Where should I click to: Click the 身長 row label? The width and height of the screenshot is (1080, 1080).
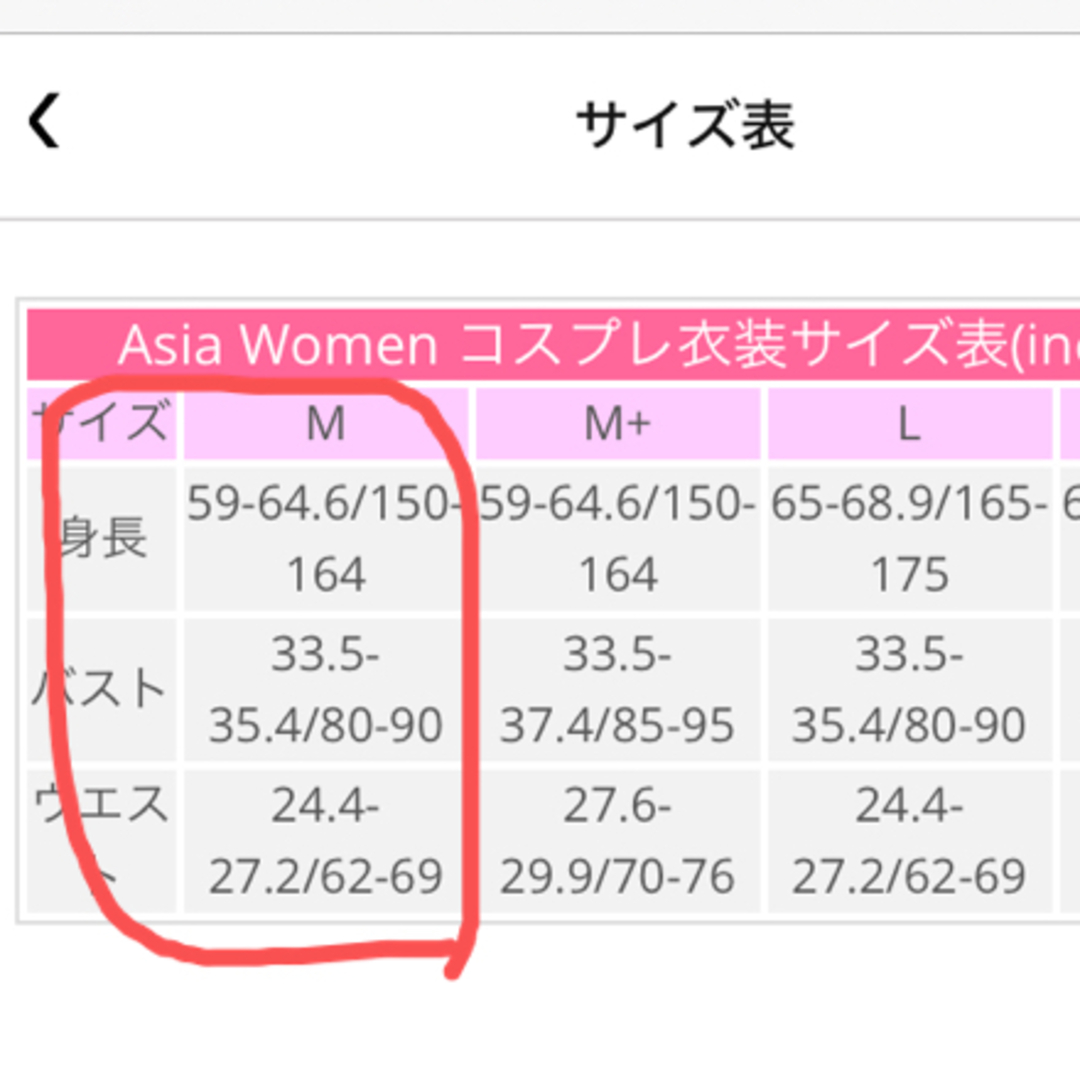tap(102, 539)
